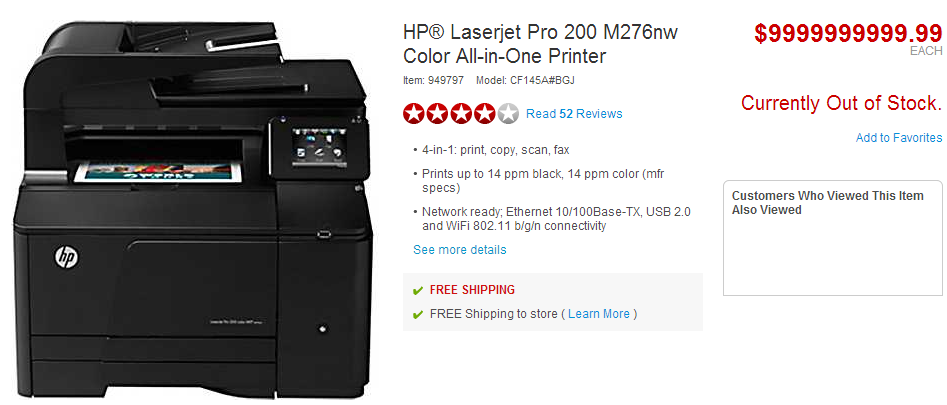
Task: Open Learn More shipping link
Action: [x=599, y=314]
